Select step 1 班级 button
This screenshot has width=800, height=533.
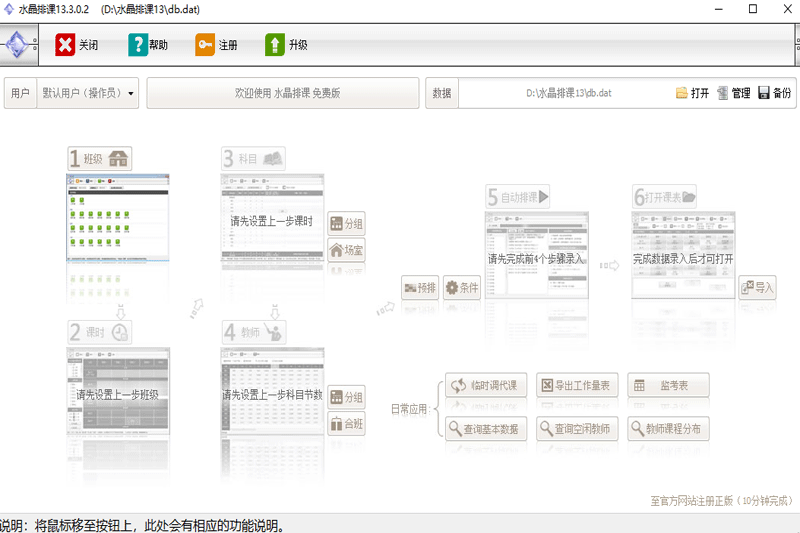coord(100,159)
